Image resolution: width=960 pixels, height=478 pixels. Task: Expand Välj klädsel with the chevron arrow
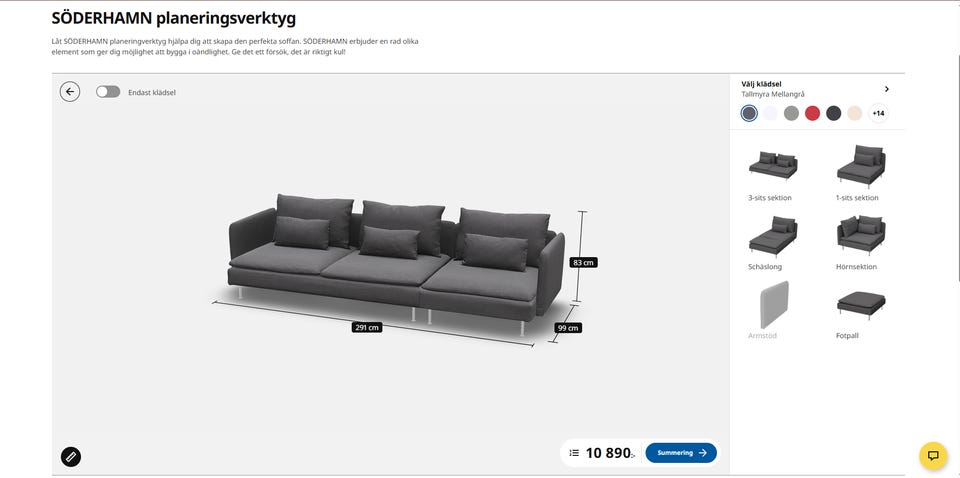[x=887, y=89]
